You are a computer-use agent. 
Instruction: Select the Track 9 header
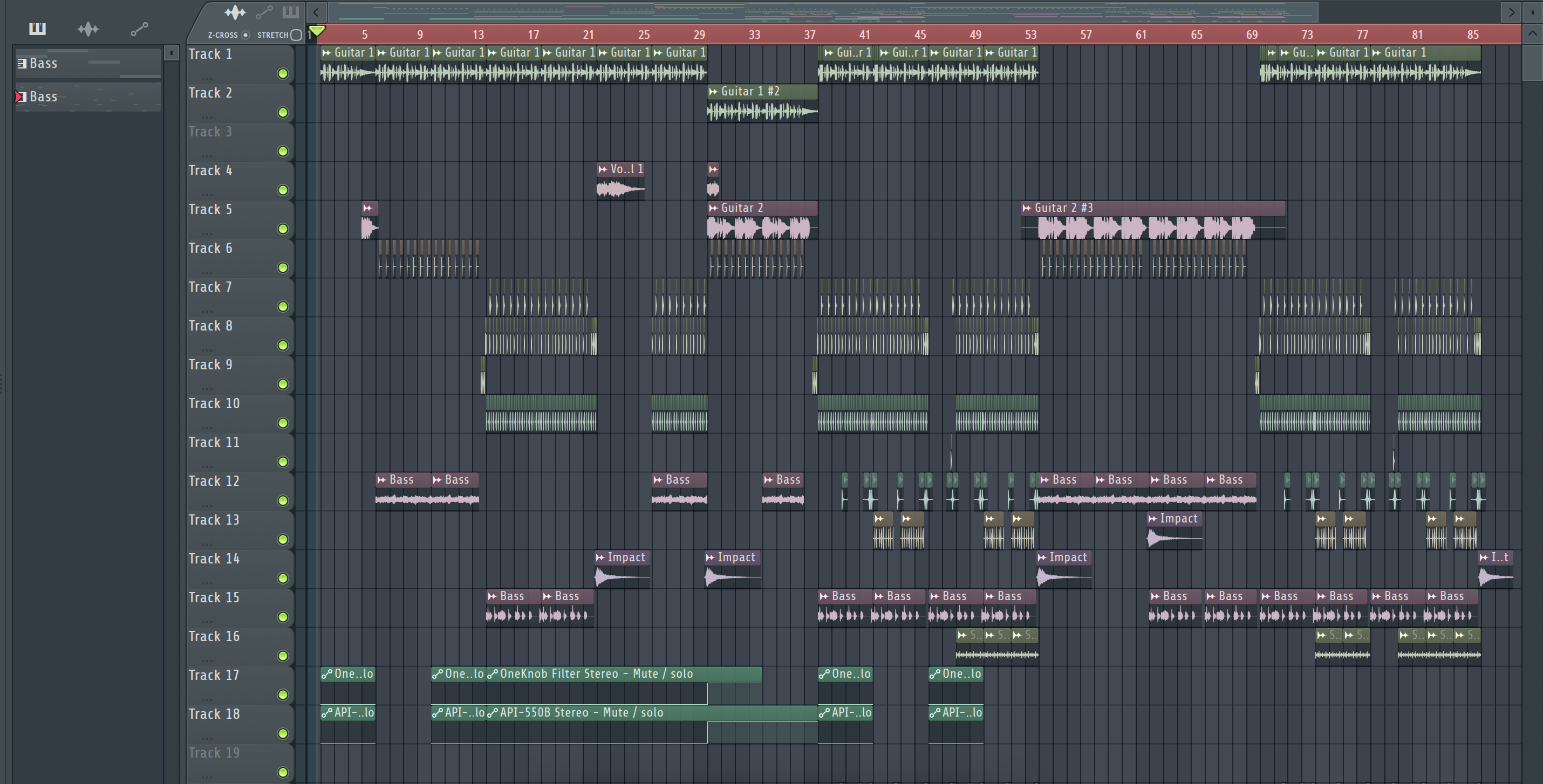pos(240,375)
